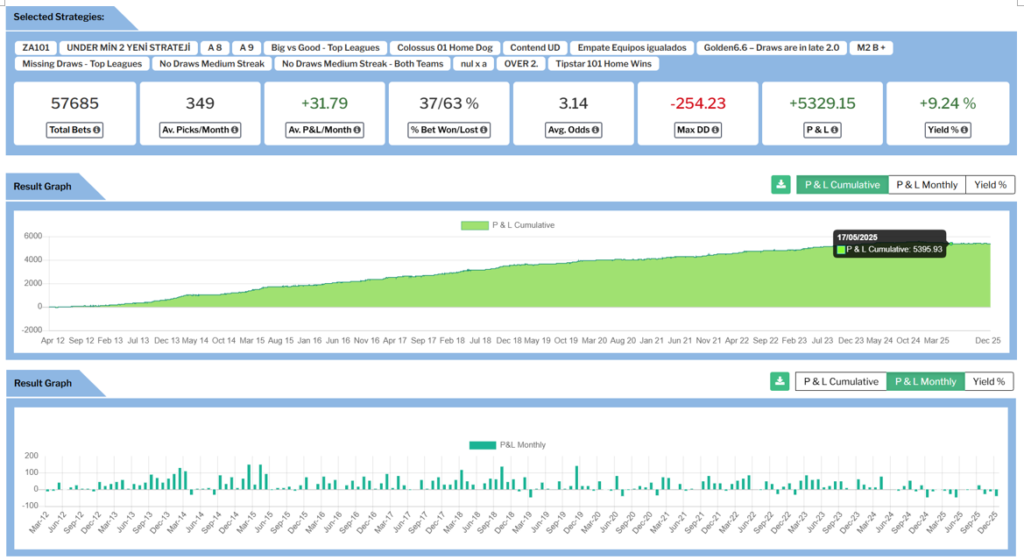The image size is (1024, 560).
Task: Download the monthly result graph
Action: point(780,381)
